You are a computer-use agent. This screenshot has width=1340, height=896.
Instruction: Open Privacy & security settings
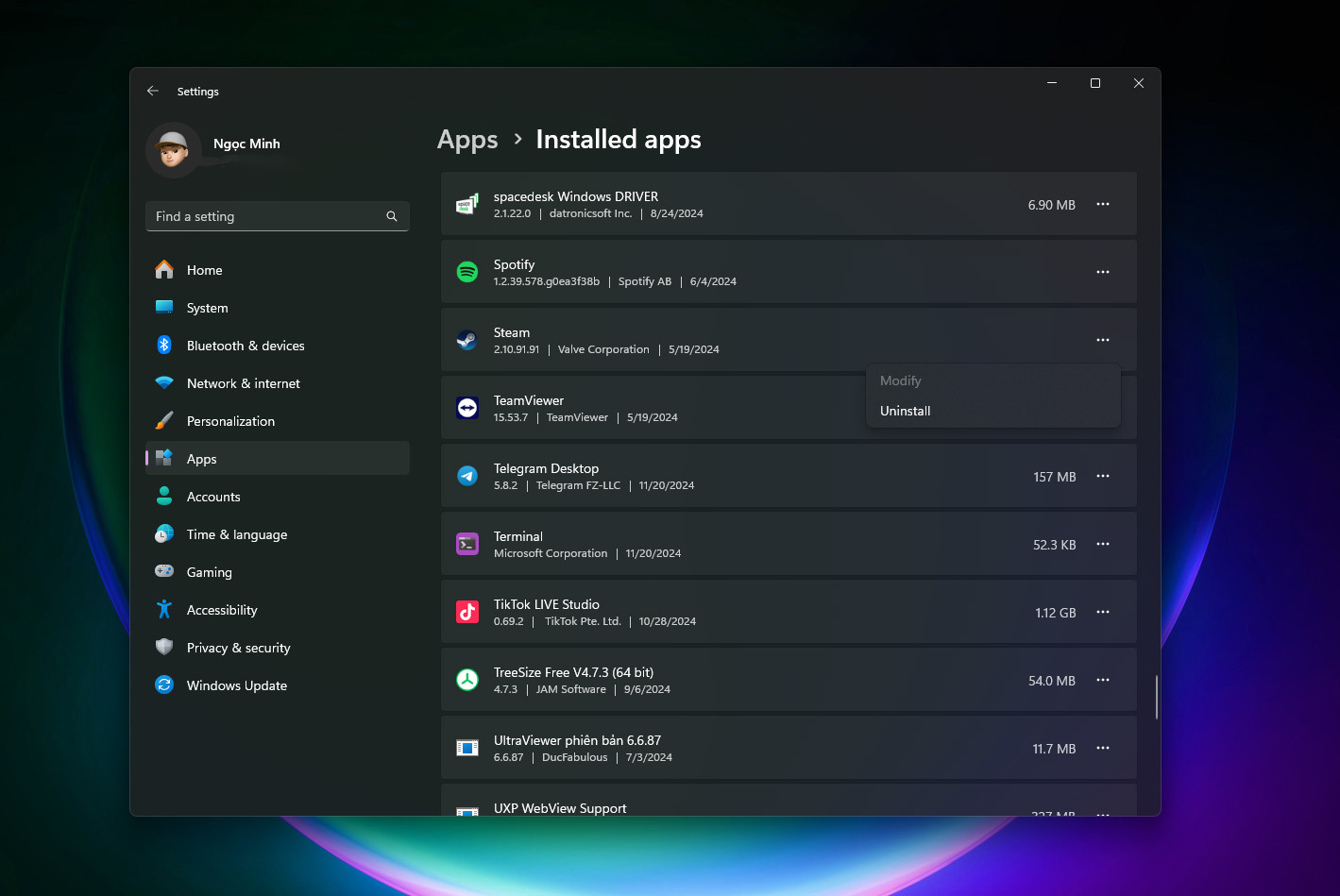point(278,648)
